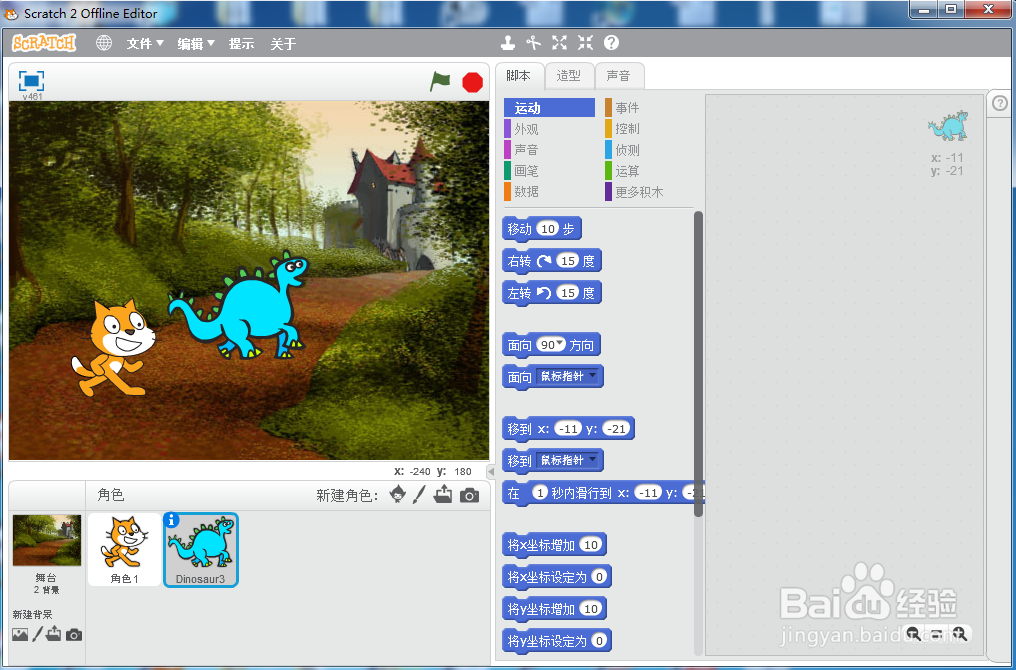
Task: Click seconds value in 秒内滑行到 block
Action: pyautogui.click(x=540, y=492)
